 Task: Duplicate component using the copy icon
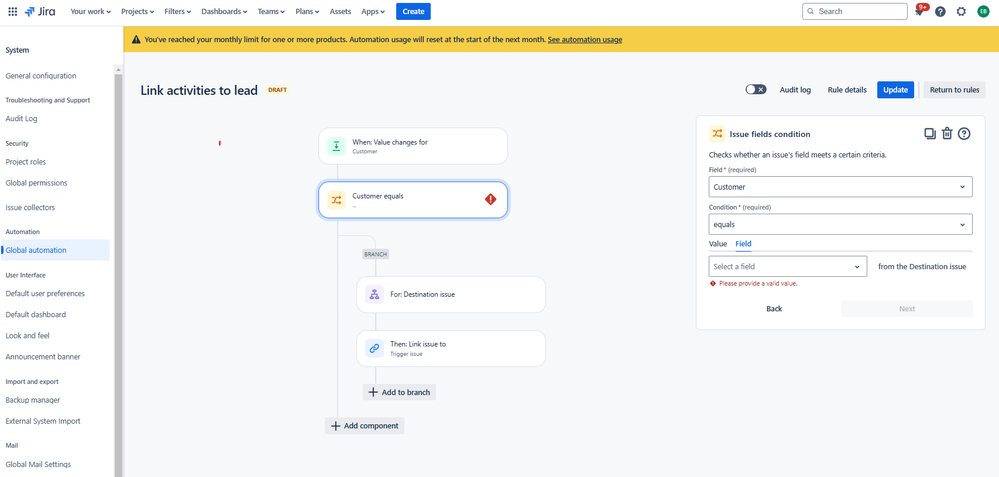pos(930,134)
